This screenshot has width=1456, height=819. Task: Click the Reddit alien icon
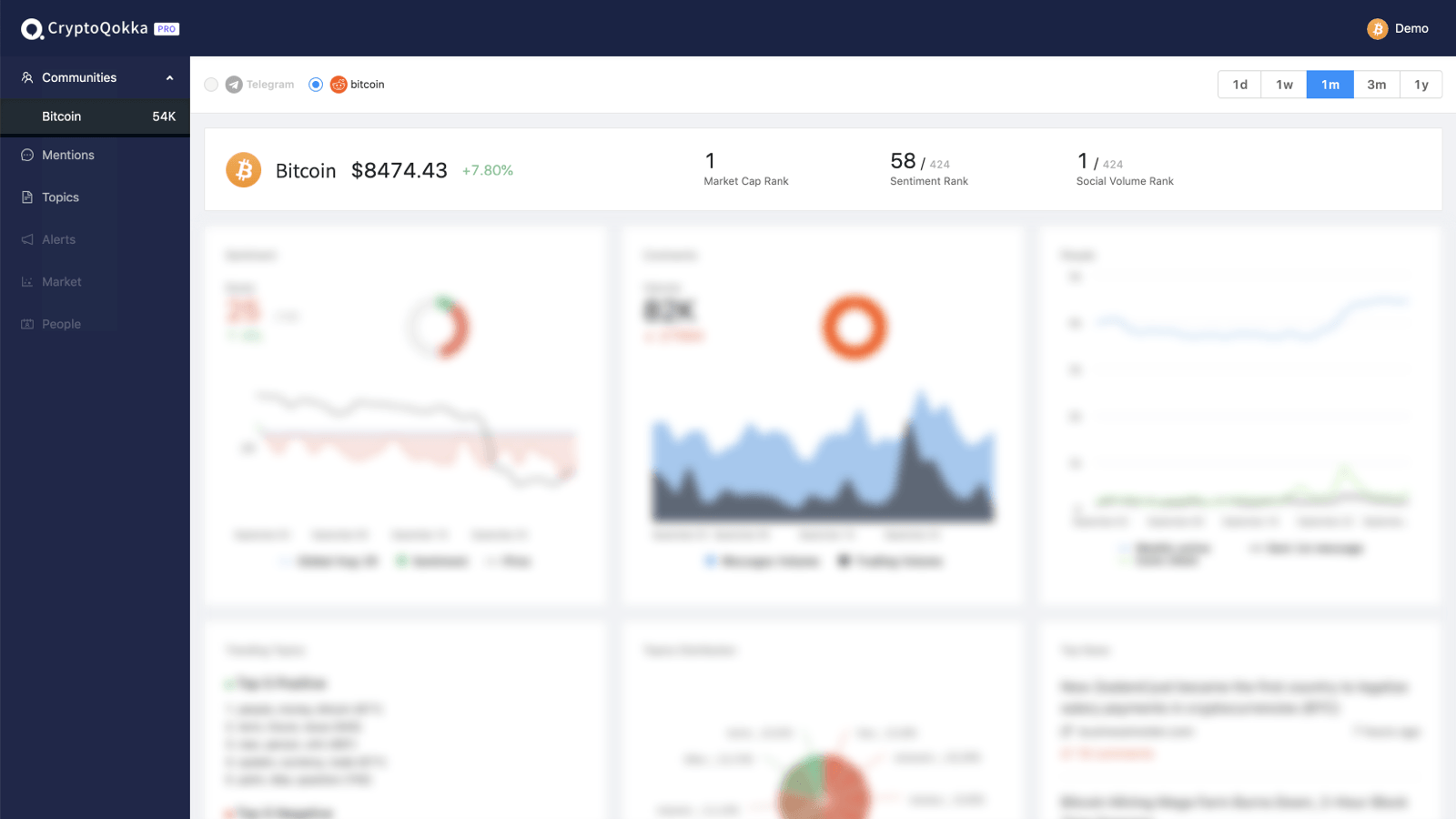click(339, 85)
